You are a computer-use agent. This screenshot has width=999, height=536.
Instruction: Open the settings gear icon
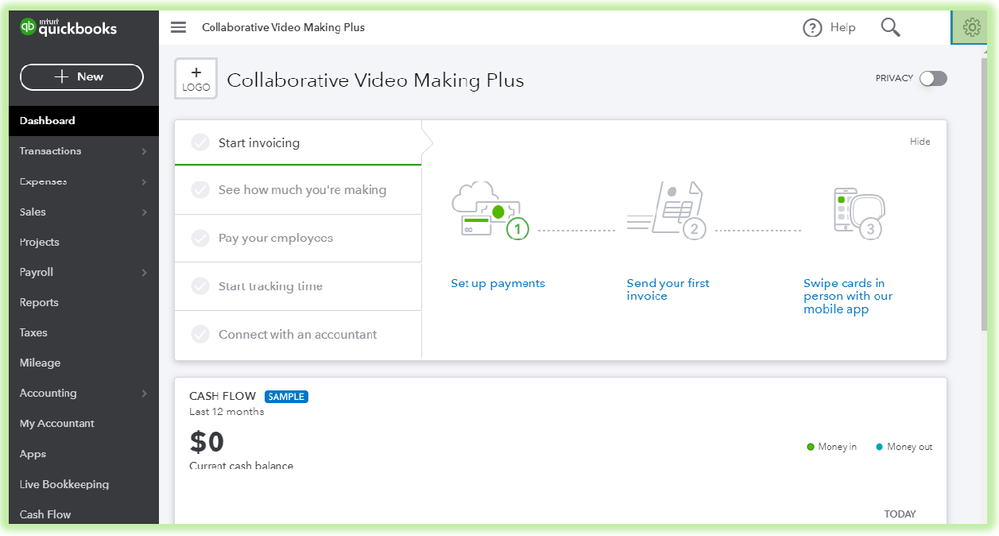(971, 27)
